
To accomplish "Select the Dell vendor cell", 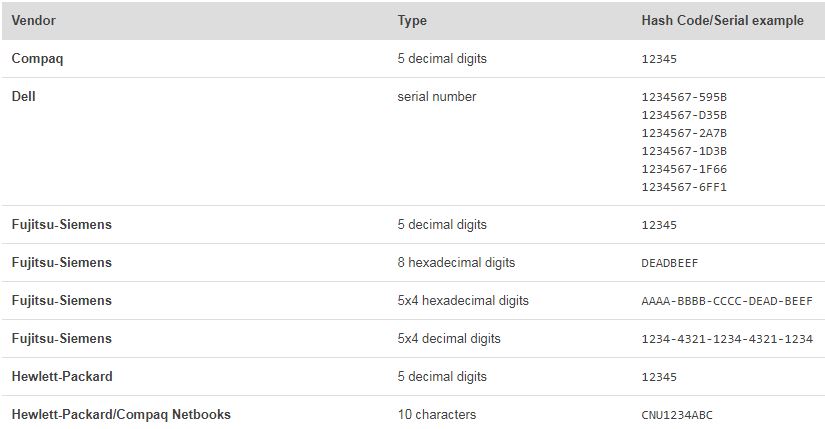I will [x=24, y=97].
